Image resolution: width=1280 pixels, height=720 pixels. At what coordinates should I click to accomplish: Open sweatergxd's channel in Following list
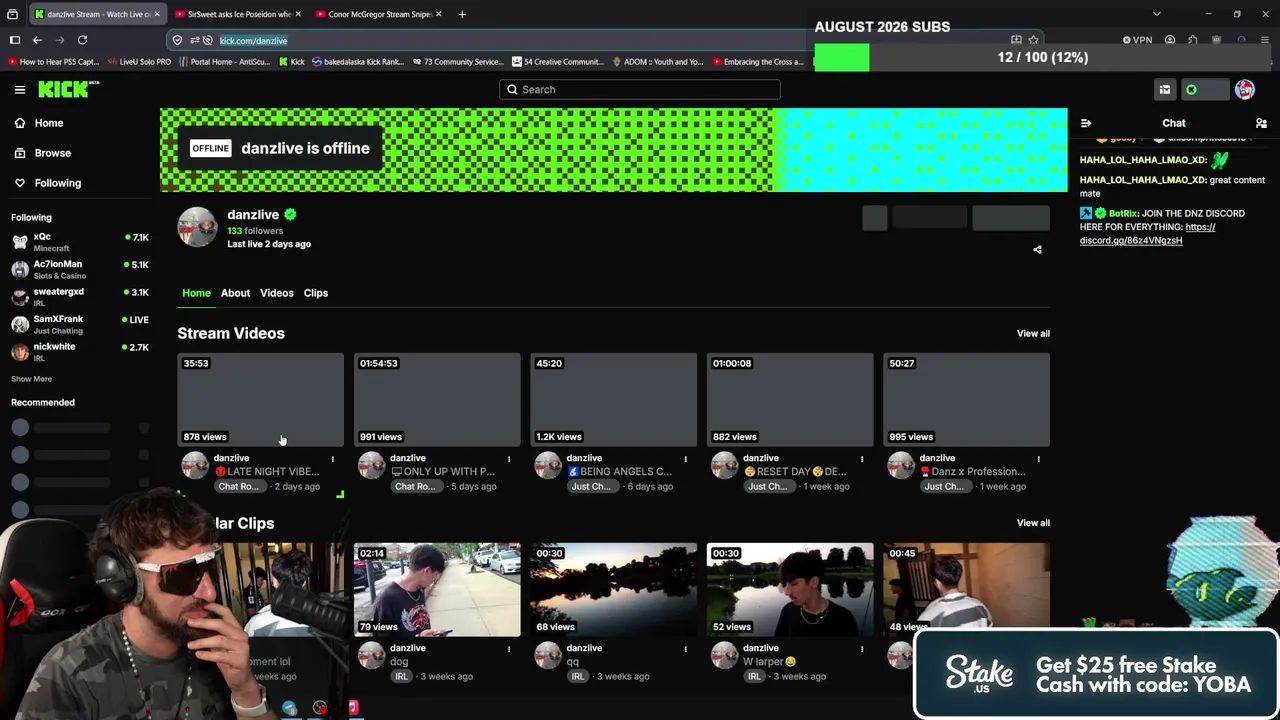click(x=80, y=297)
